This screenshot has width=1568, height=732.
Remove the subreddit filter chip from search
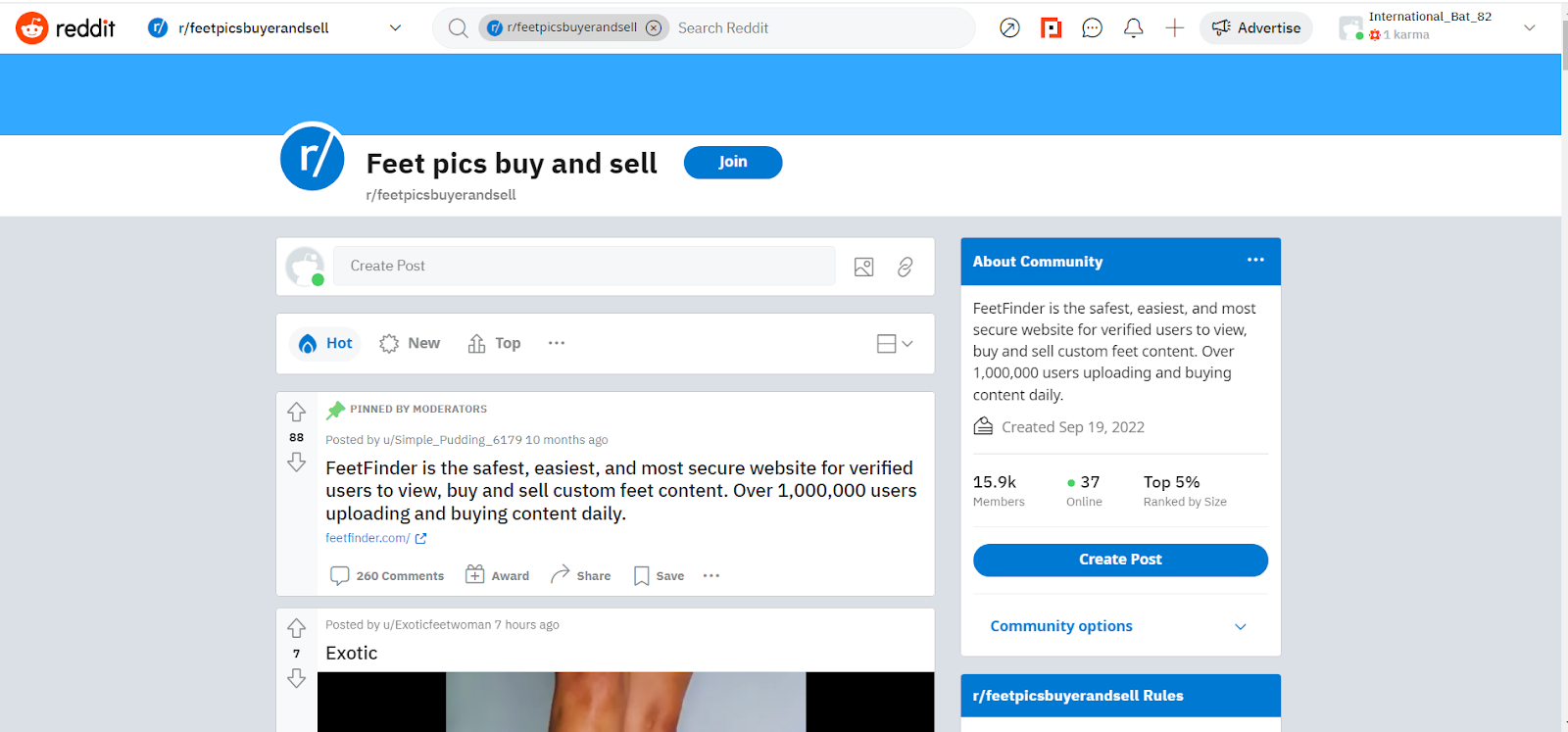pos(654,28)
